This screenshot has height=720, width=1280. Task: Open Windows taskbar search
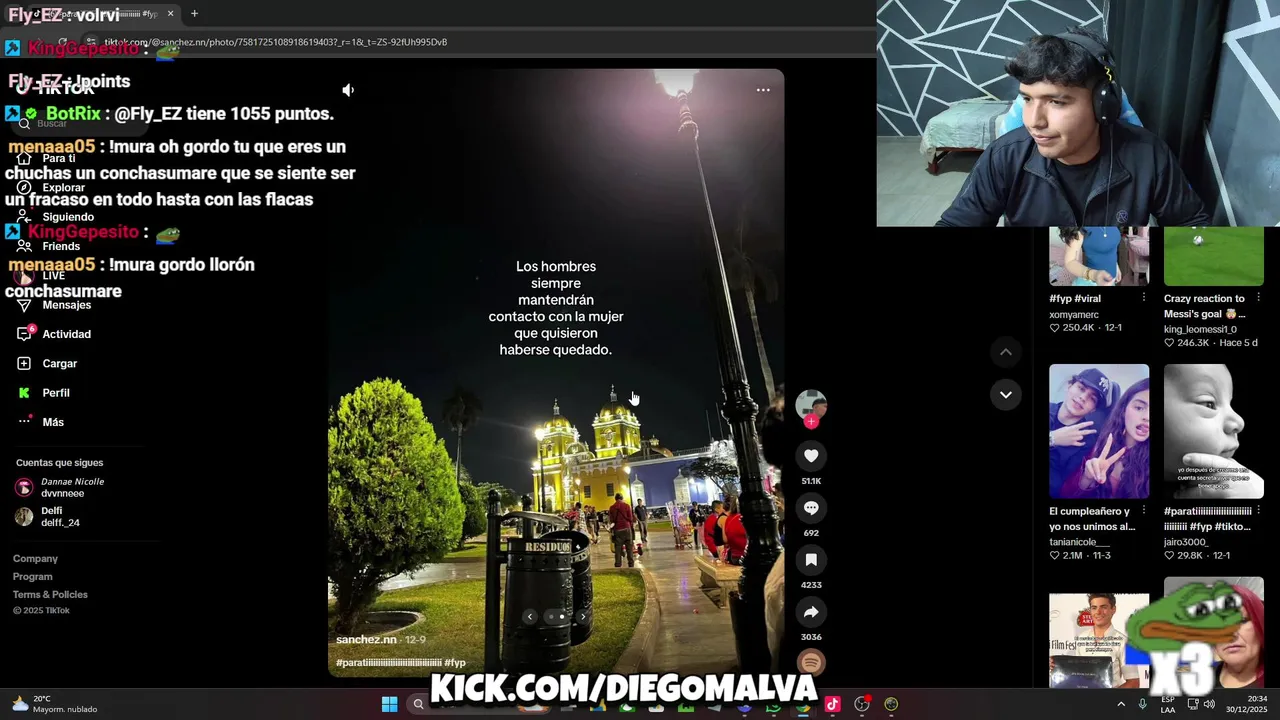coord(418,704)
